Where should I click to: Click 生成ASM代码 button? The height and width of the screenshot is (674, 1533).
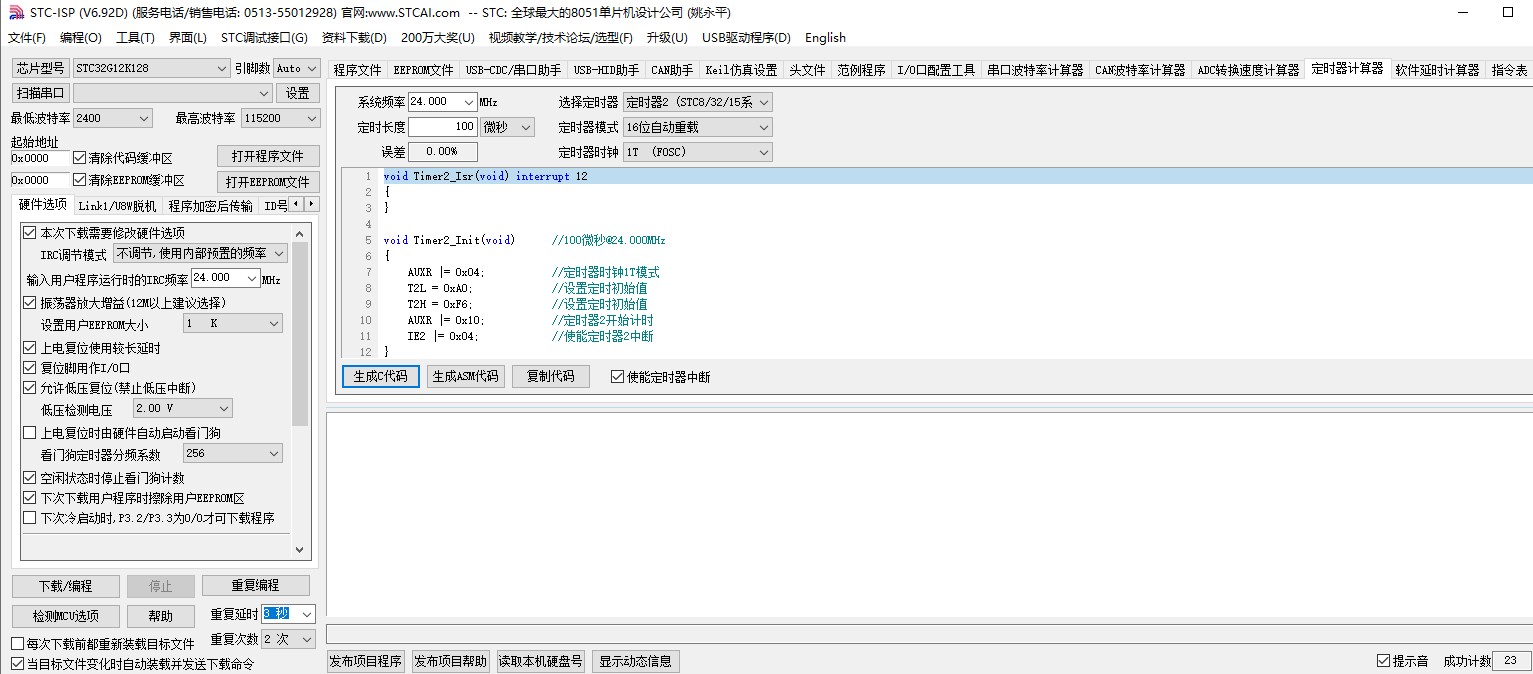coord(465,377)
